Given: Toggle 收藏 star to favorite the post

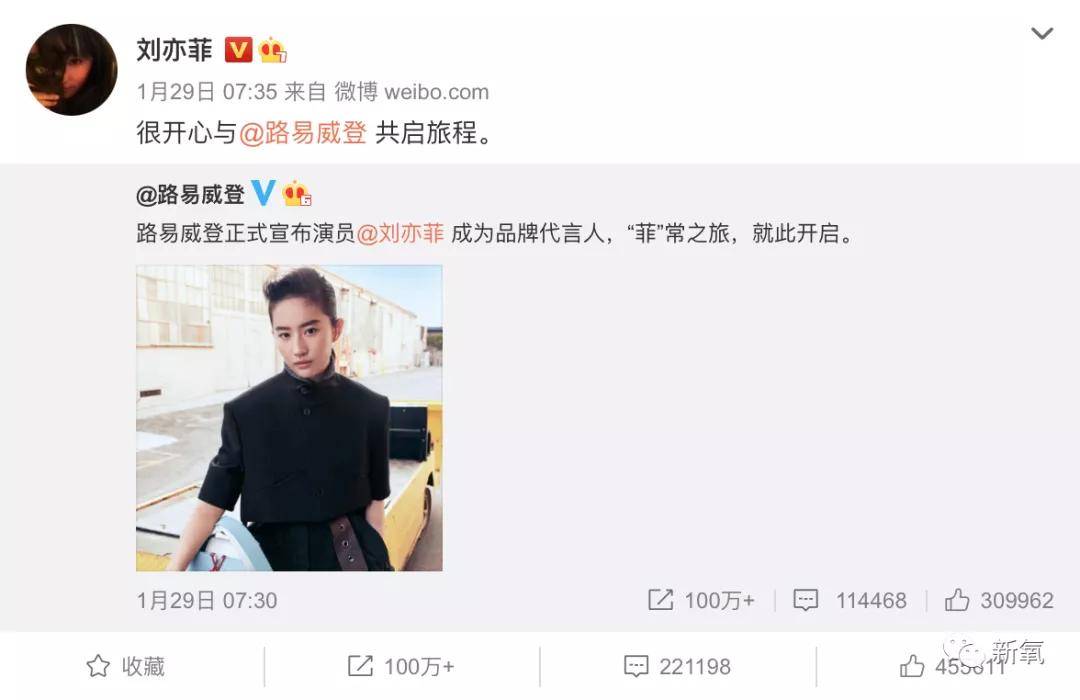Looking at the screenshot, I should point(125,666).
